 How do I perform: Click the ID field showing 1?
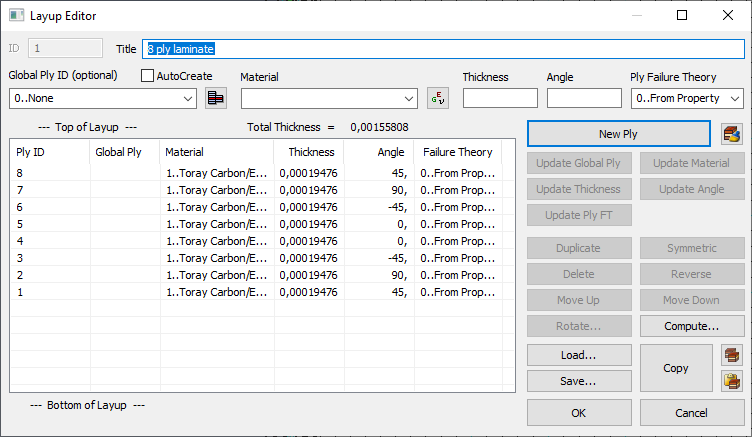(65, 48)
